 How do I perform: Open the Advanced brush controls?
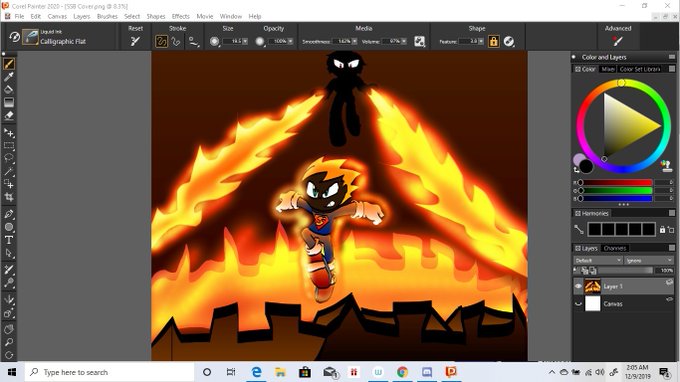click(618, 41)
